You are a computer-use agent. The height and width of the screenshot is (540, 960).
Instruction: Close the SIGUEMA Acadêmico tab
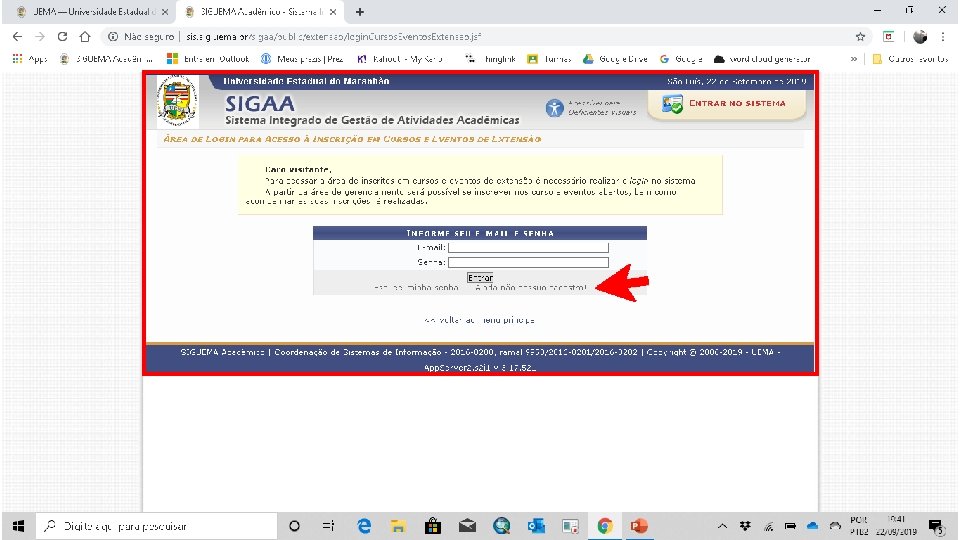pyautogui.click(x=332, y=12)
